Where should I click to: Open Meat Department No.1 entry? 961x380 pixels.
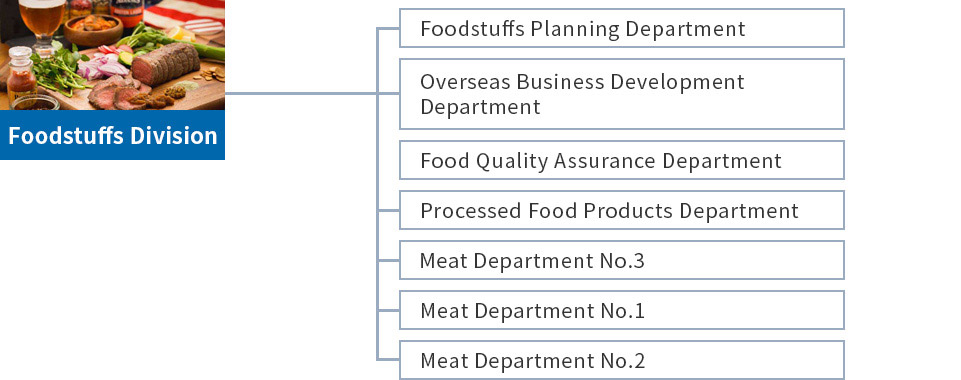(x=621, y=310)
